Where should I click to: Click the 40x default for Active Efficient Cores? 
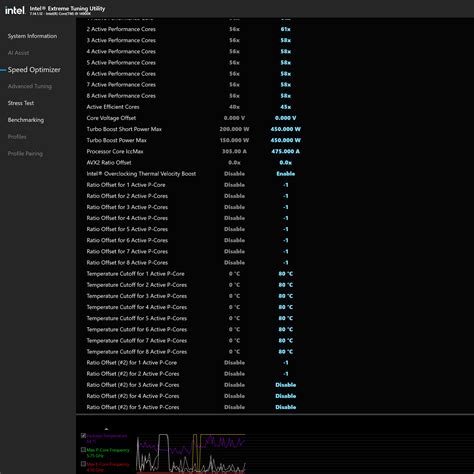234,107
